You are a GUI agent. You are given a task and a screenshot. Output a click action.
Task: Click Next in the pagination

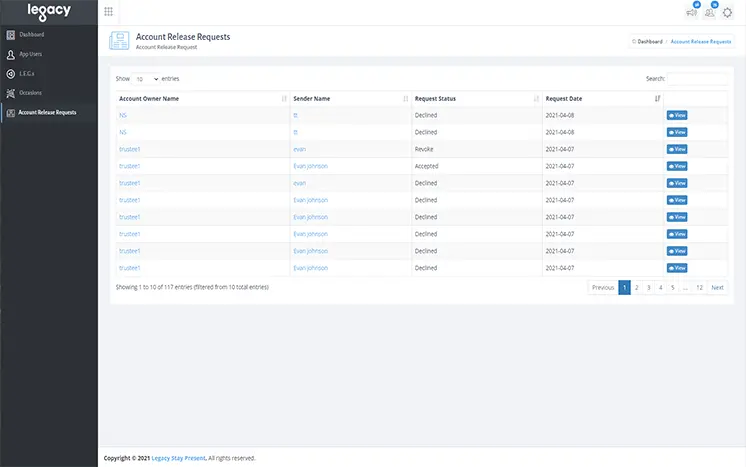[x=717, y=287]
